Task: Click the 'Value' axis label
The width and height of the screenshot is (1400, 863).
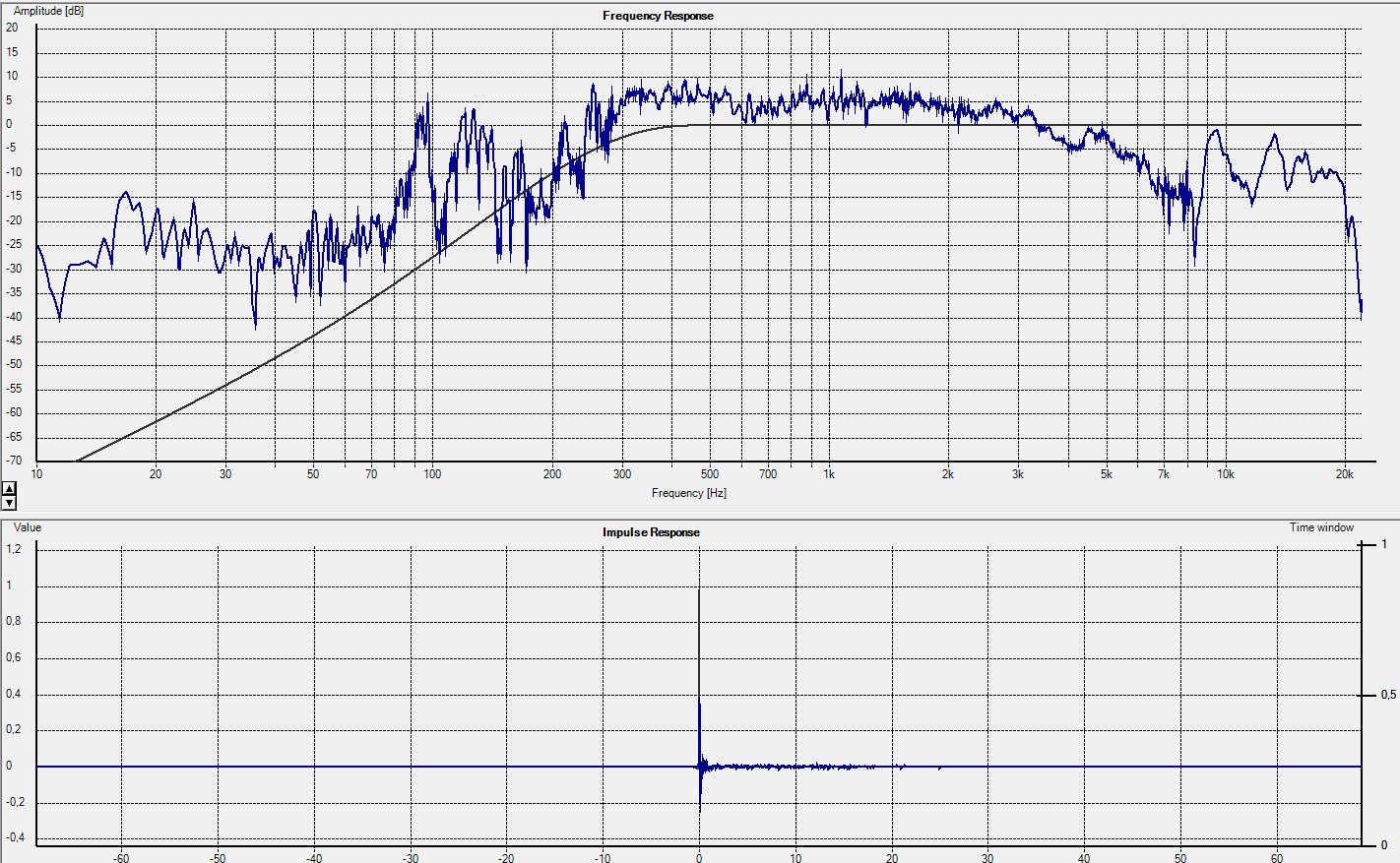Action: [28, 527]
